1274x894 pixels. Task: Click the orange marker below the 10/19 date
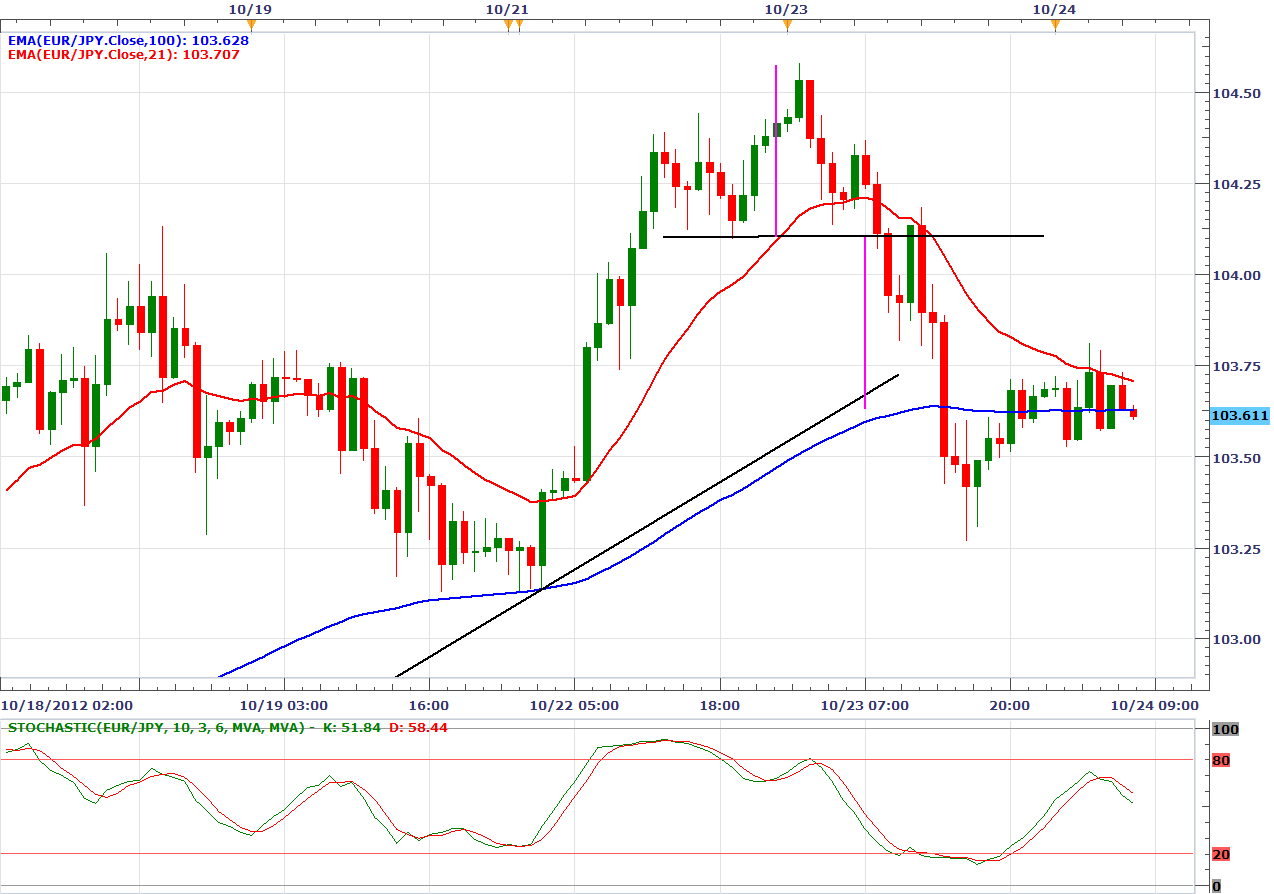[251, 25]
